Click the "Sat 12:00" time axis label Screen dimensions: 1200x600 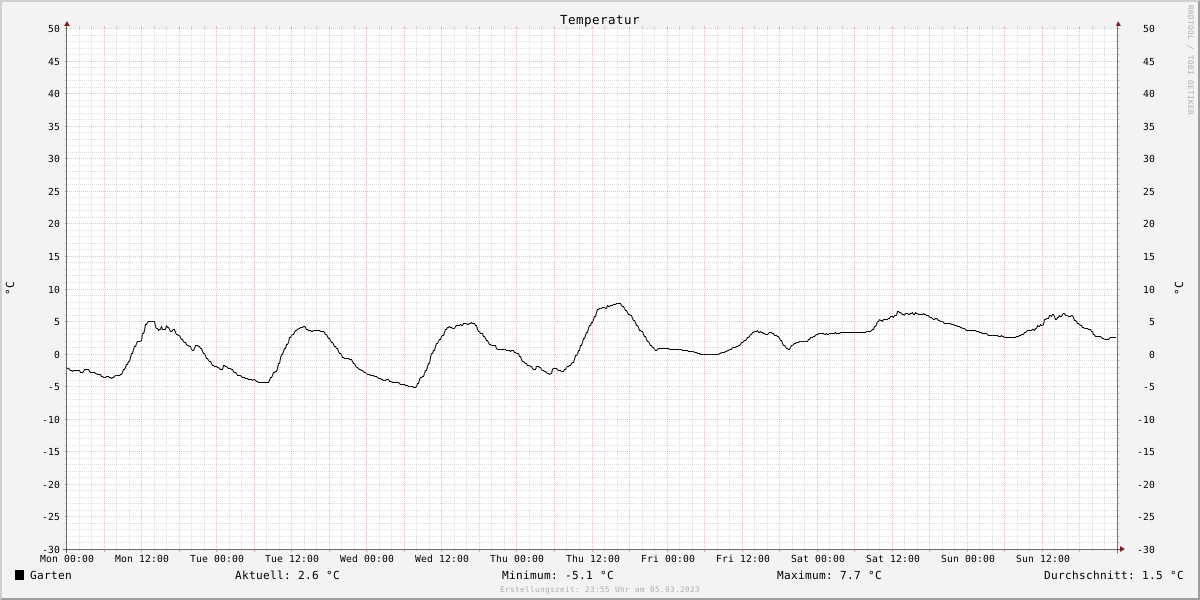pyautogui.click(x=893, y=559)
